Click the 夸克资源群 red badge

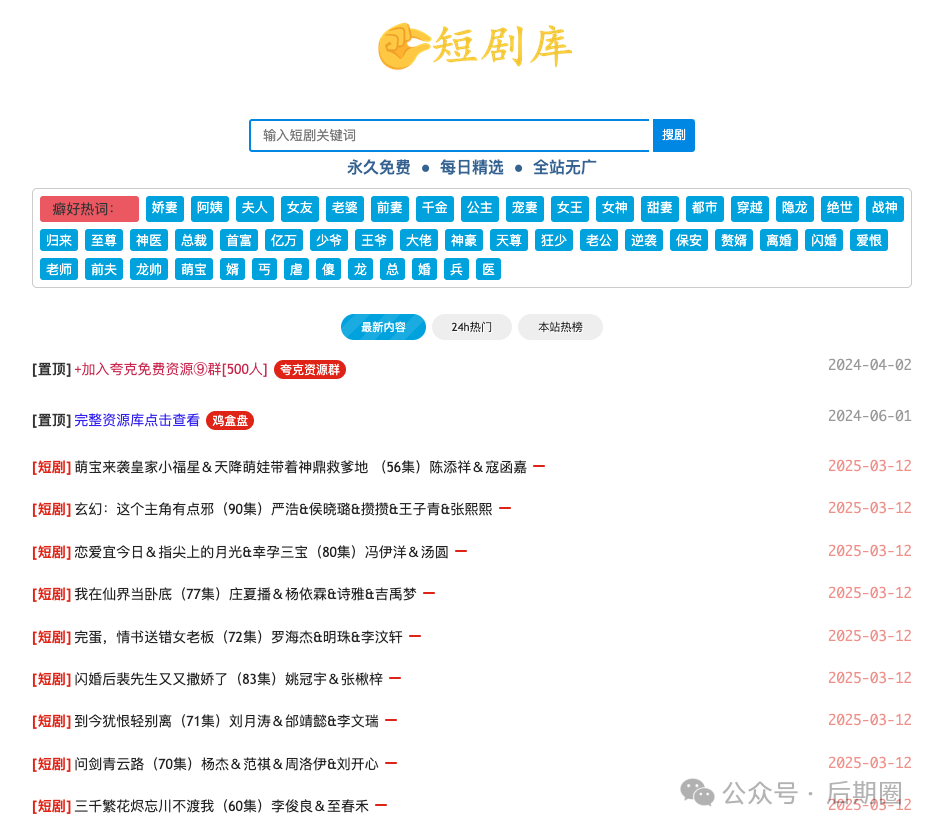click(x=309, y=370)
